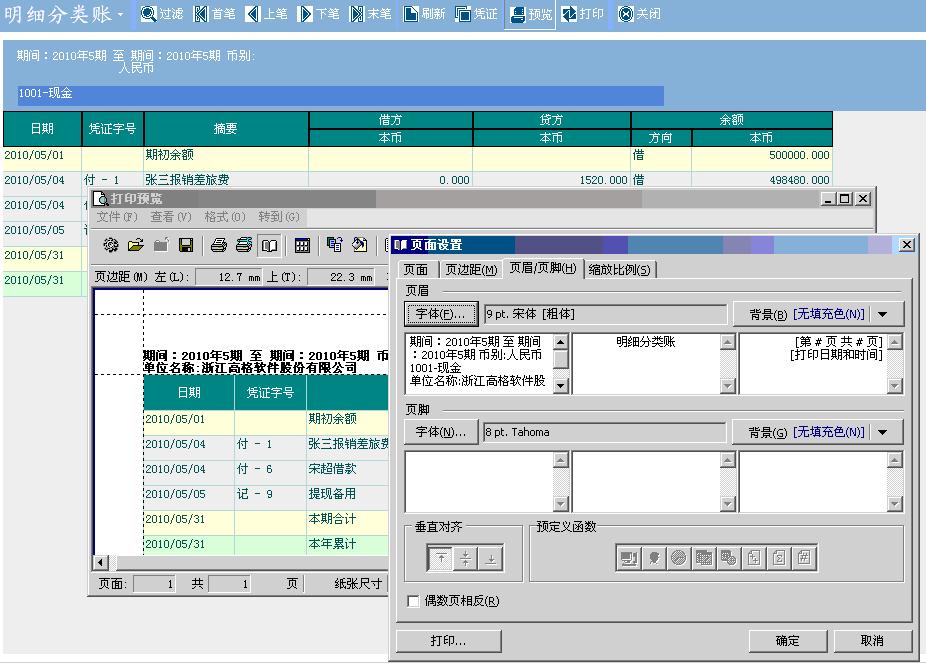Click the floppy disk save icon
This screenshot has height=664, width=926.
[x=186, y=245]
